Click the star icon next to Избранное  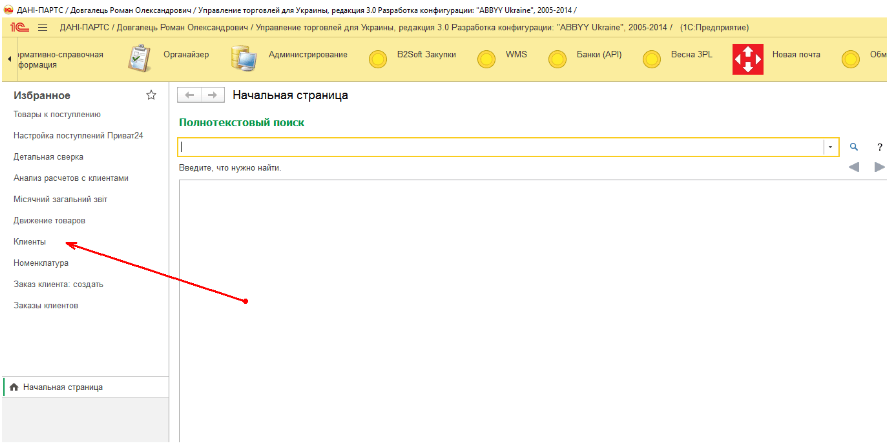[151, 95]
